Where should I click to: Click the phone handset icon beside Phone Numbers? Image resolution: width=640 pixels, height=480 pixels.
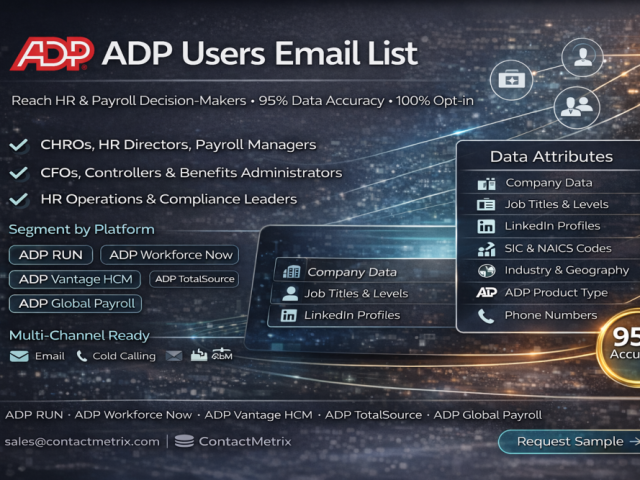pos(486,316)
